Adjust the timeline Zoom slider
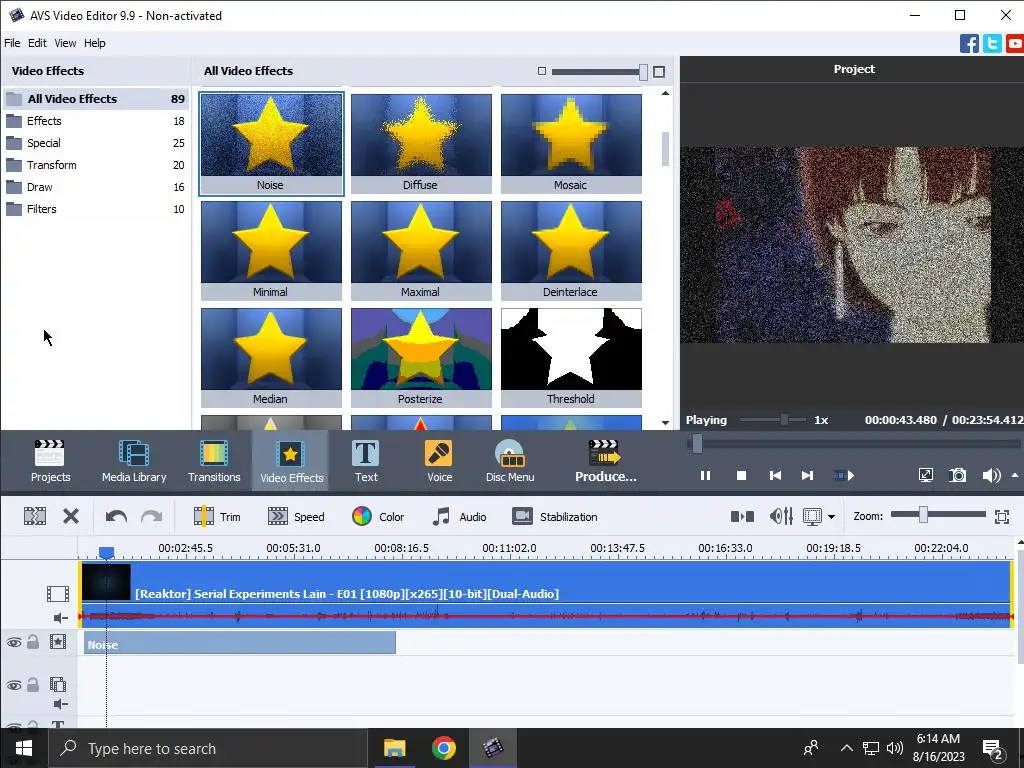Screen dimensions: 1024x768 pyautogui.click(x=923, y=515)
